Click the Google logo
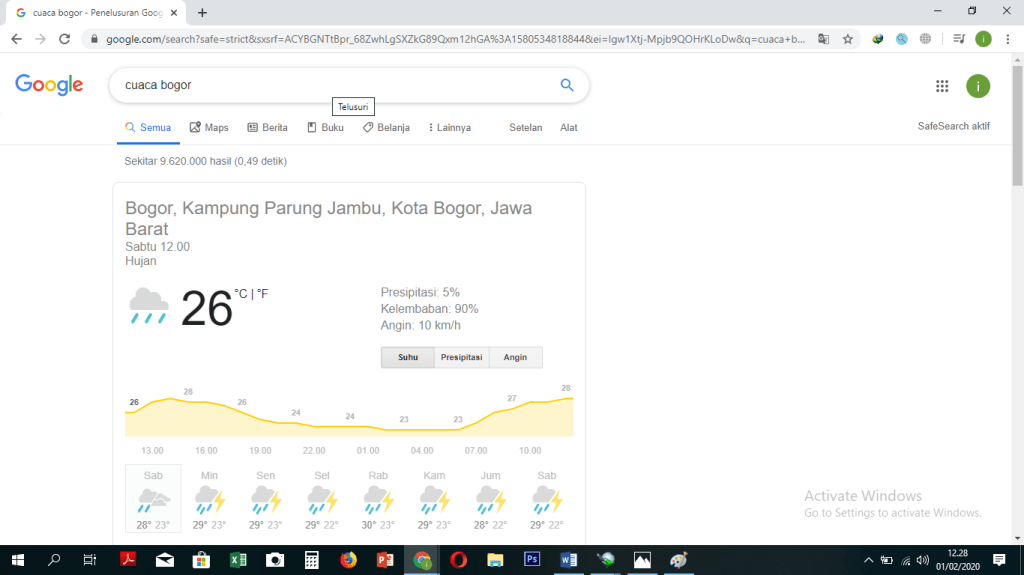This screenshot has height=575, width=1024. [x=49, y=85]
